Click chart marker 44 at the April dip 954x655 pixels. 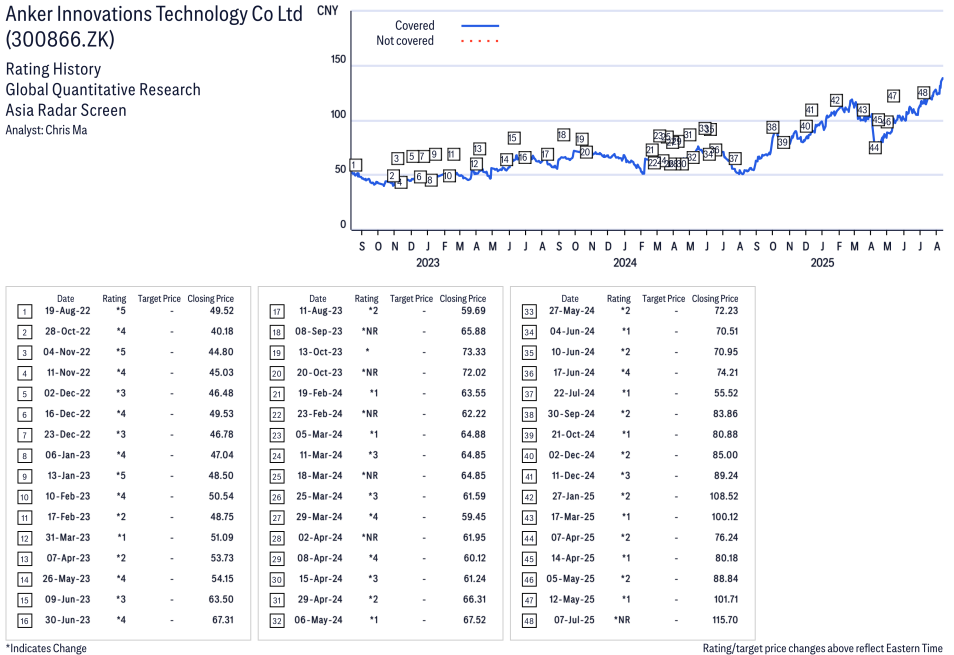[874, 147]
